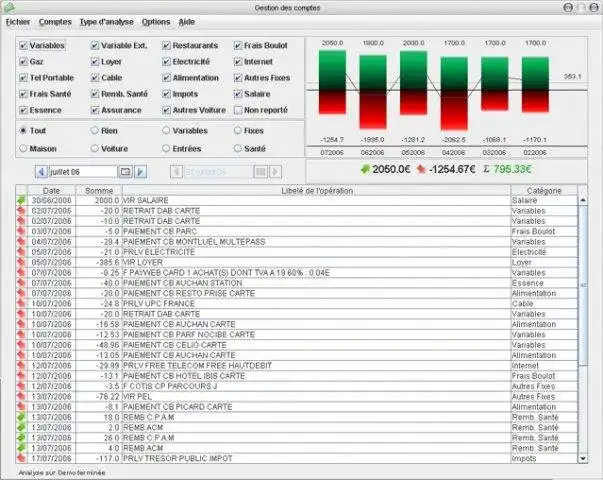The height and width of the screenshot is (480, 603).
Task: Click the 072006 bar in the chart
Action: 332,82
